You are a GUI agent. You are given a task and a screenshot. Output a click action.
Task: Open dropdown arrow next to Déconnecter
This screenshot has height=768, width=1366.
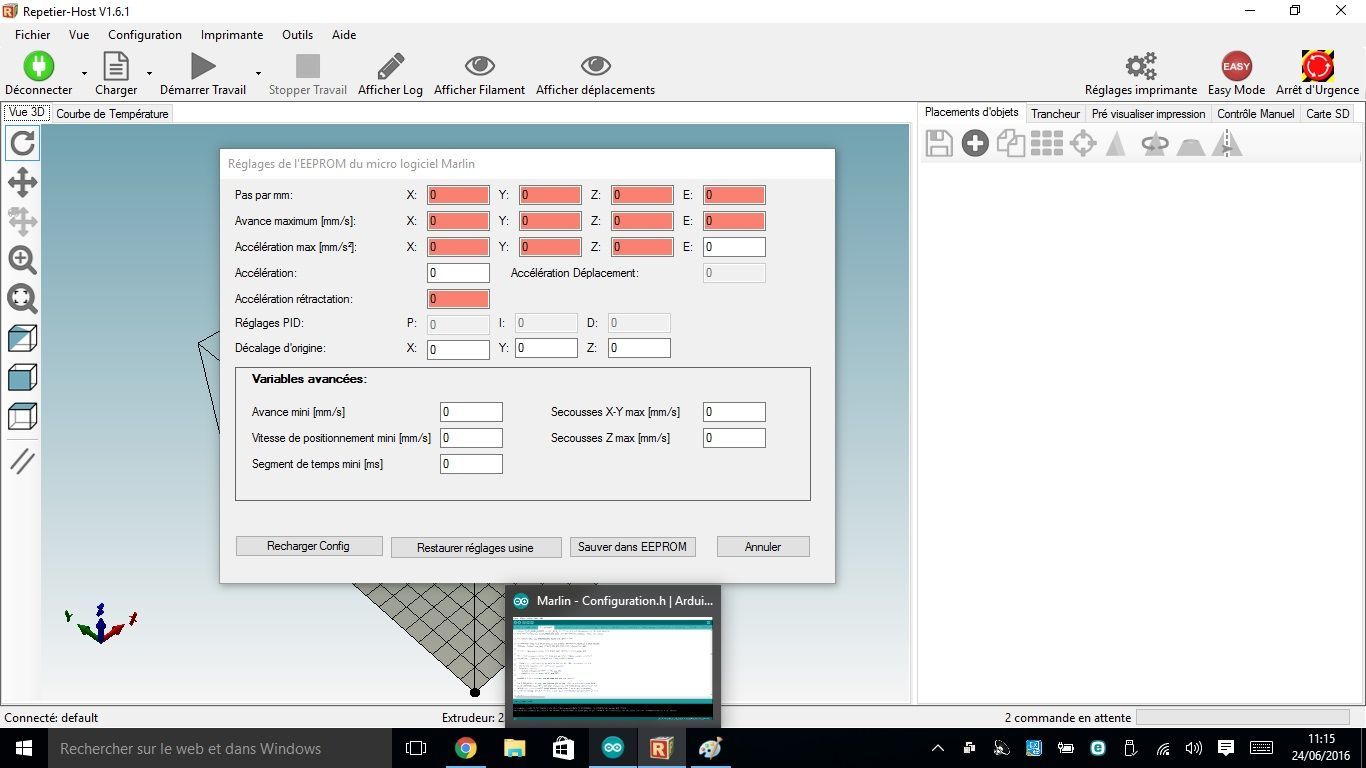pyautogui.click(x=84, y=73)
